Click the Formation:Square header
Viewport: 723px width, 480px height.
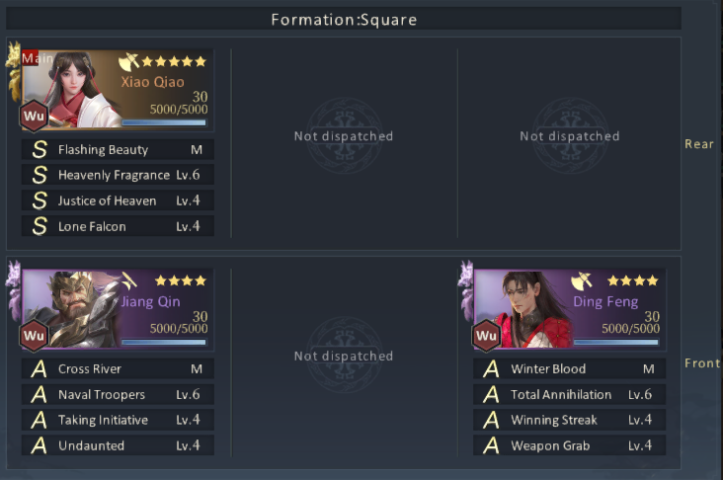(344, 20)
